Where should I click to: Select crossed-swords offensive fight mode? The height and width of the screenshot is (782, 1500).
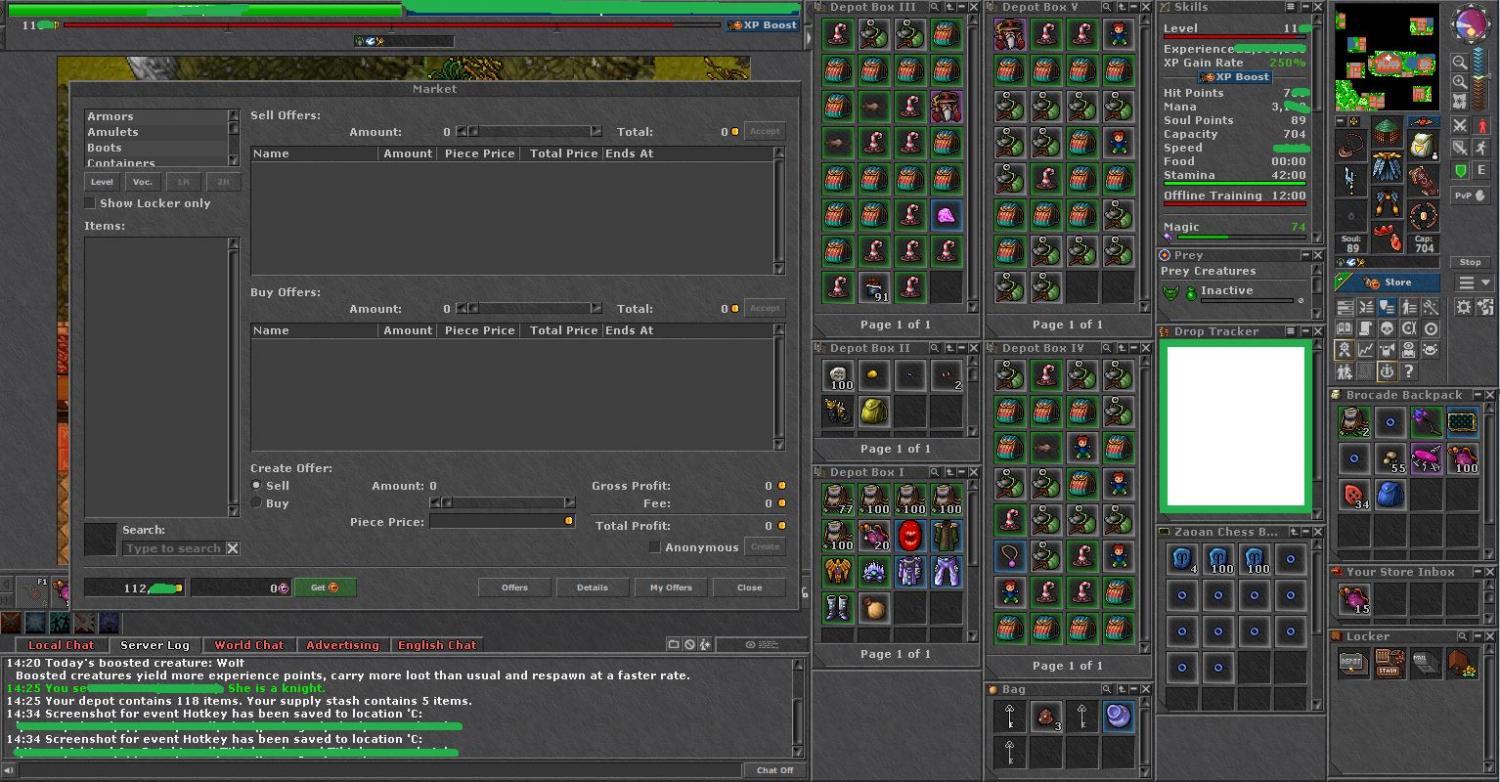point(1460,126)
